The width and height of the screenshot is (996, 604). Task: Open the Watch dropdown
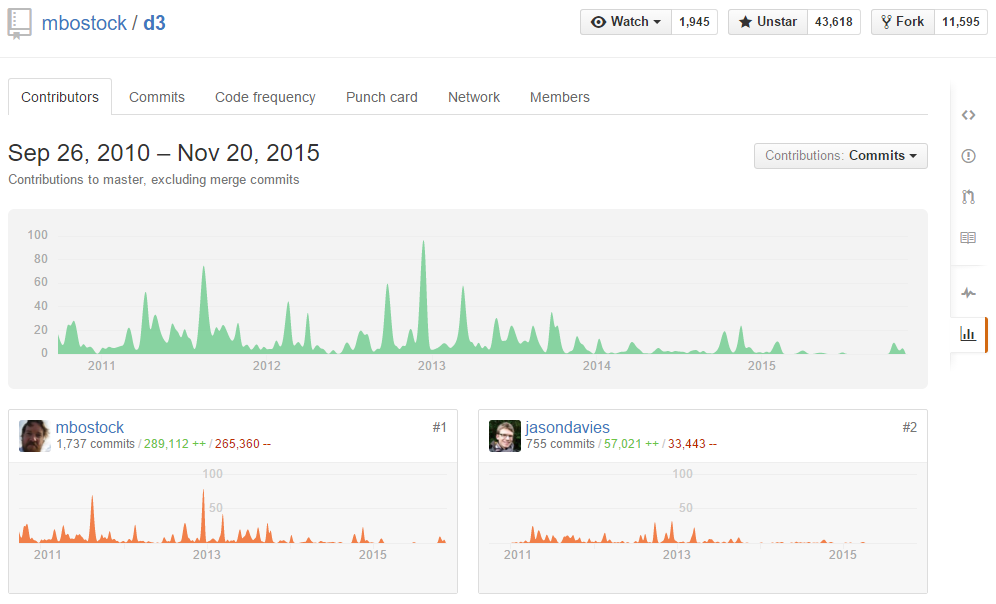point(626,22)
